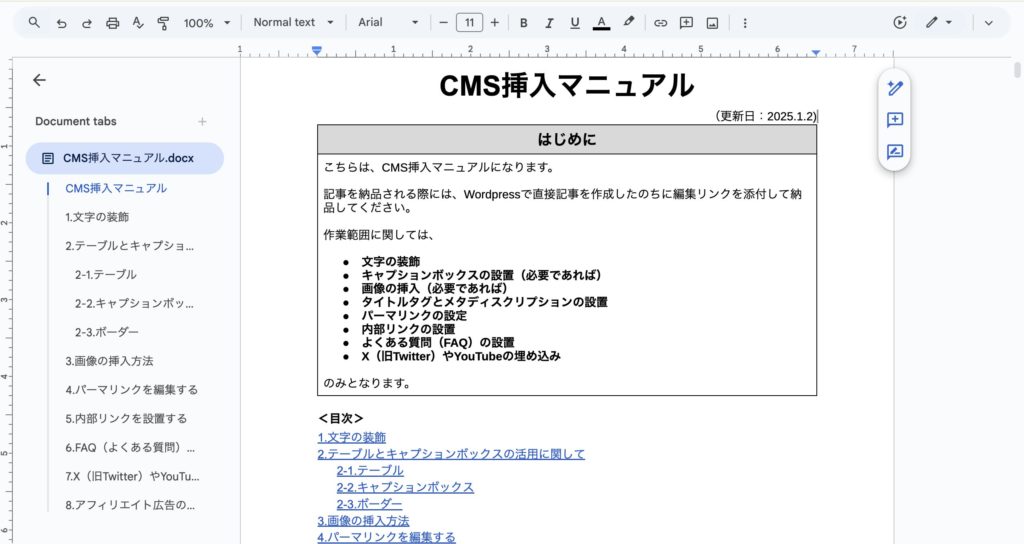The height and width of the screenshot is (544, 1024).
Task: Toggle Underline formatting
Action: 574,22
